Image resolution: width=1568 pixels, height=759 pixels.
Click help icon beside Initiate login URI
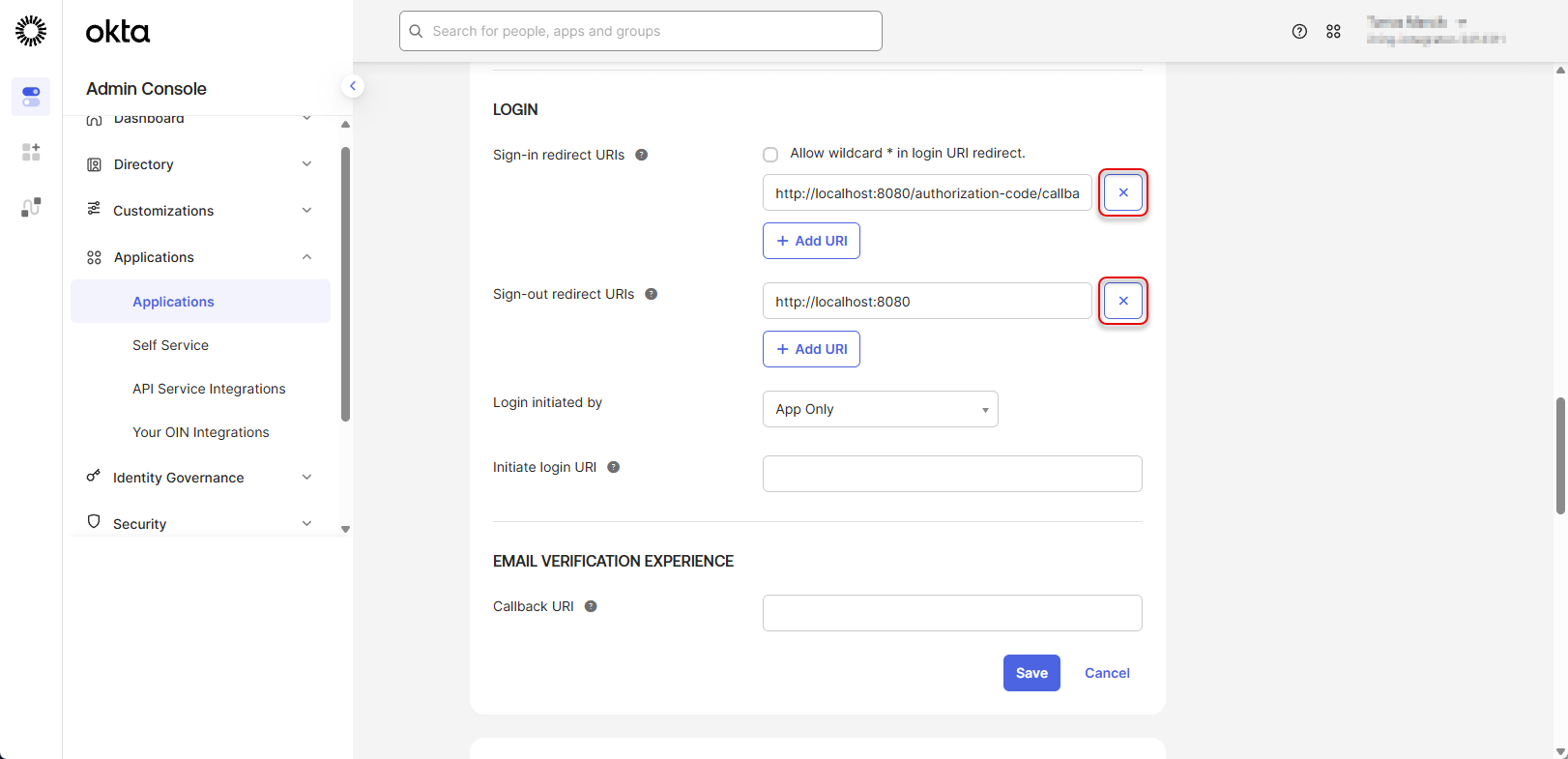[x=613, y=467]
